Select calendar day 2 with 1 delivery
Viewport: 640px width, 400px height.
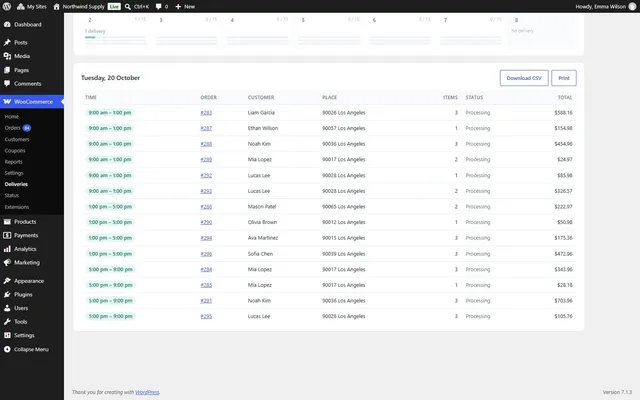coord(116,31)
